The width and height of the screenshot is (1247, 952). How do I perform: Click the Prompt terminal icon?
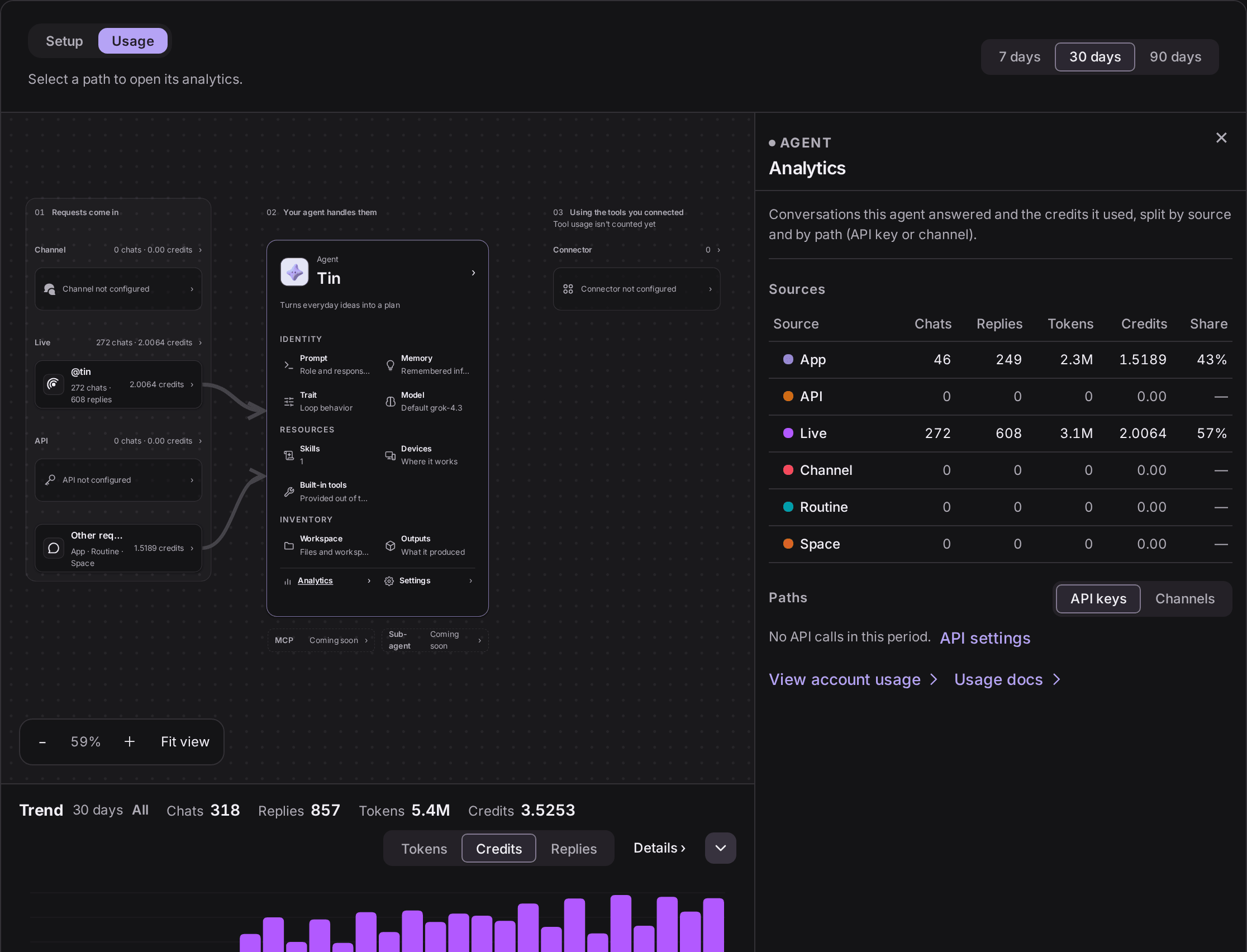(x=288, y=365)
